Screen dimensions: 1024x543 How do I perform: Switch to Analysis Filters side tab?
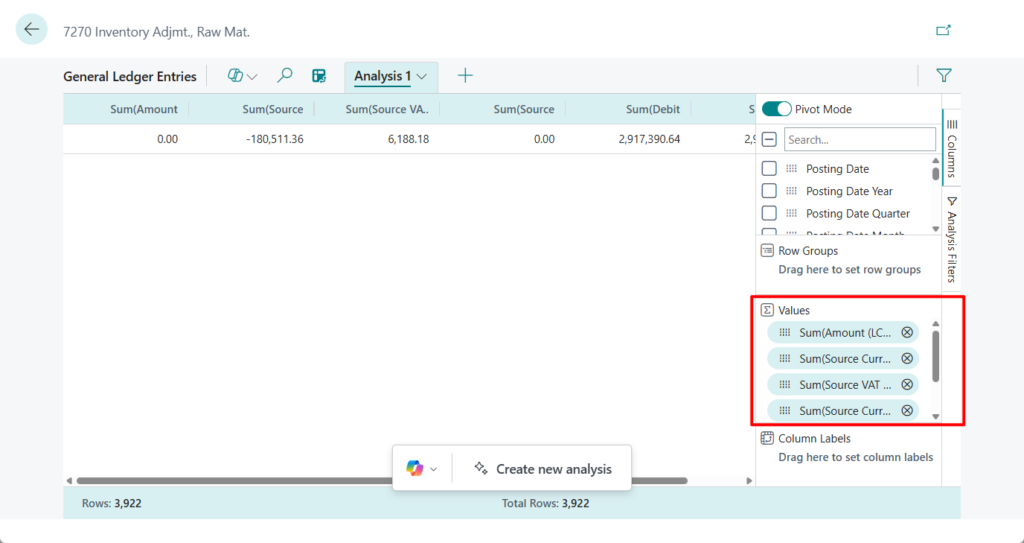pos(951,238)
